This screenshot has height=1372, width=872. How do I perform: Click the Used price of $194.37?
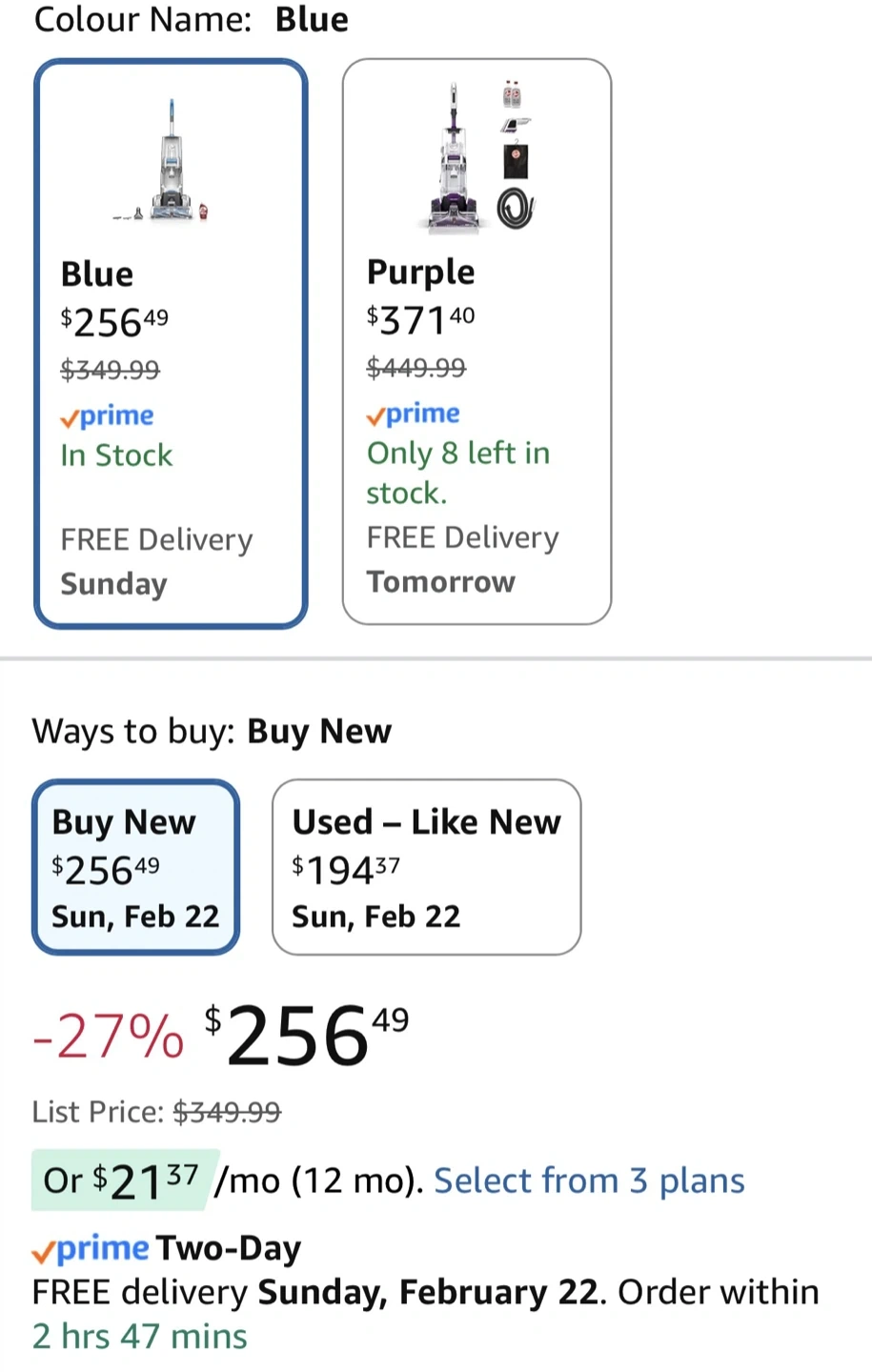coord(346,869)
